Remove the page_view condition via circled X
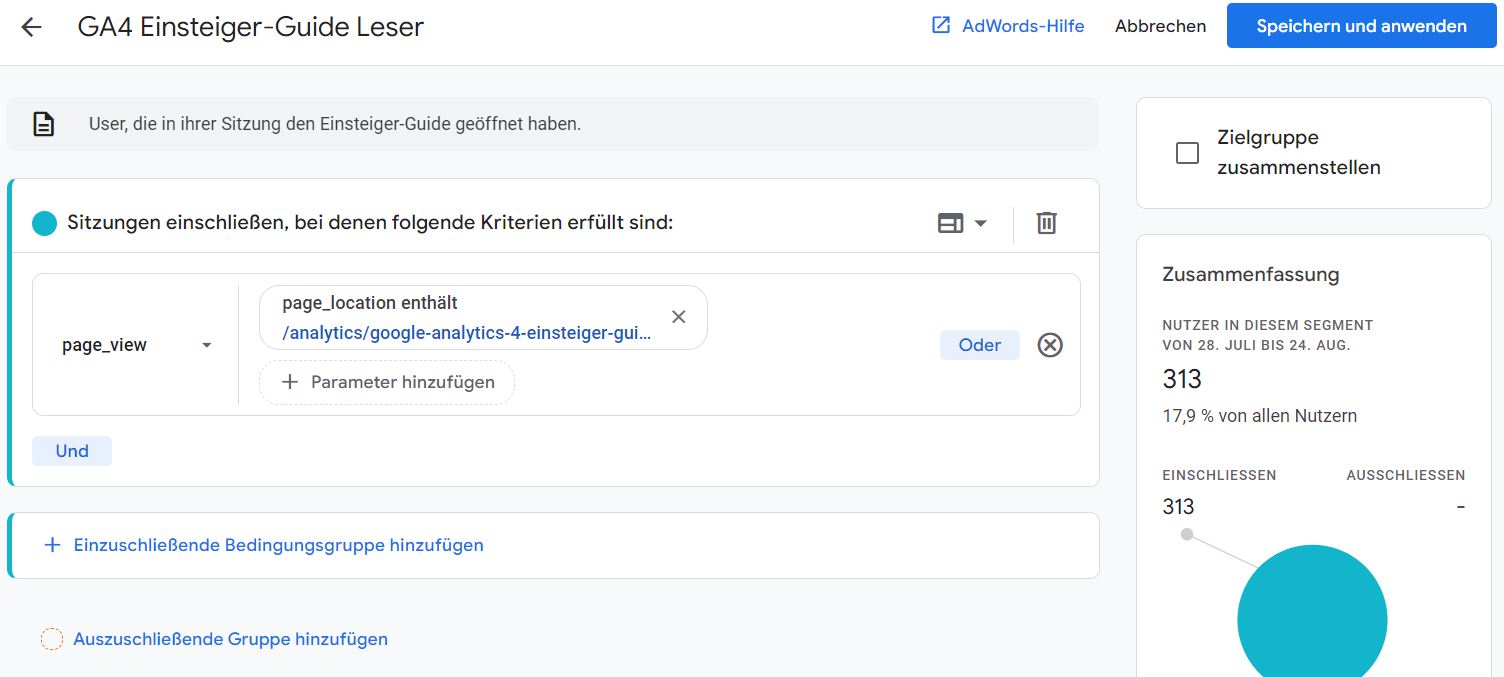The image size is (1504, 677). point(1050,344)
